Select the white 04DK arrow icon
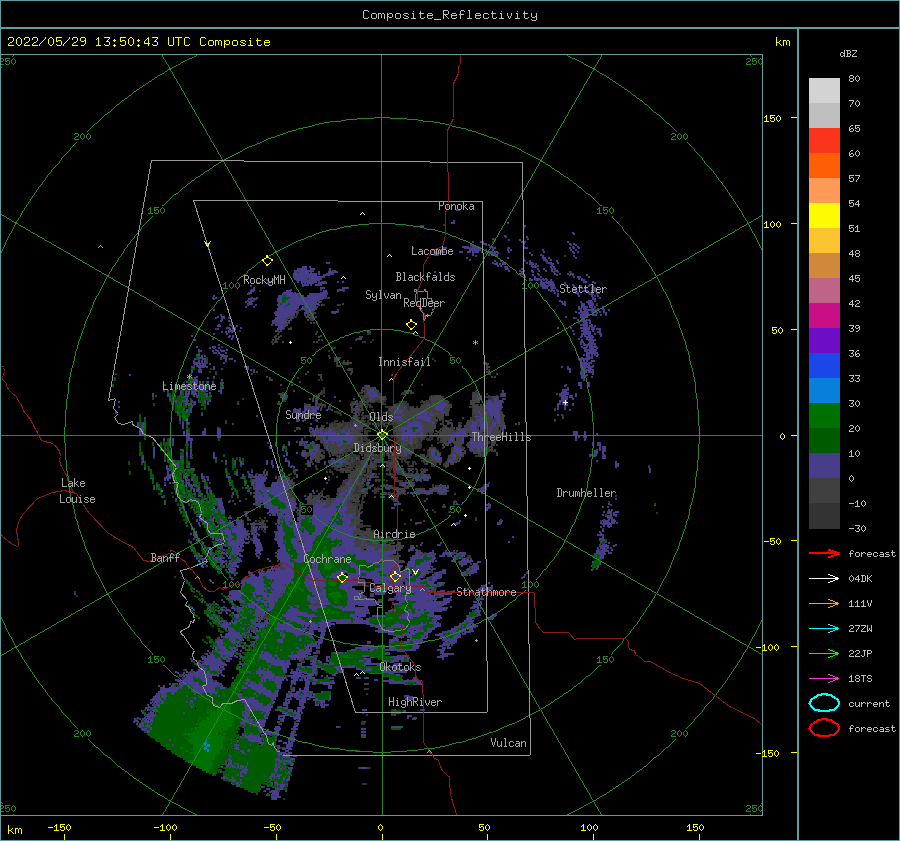The image size is (900, 841). point(824,579)
